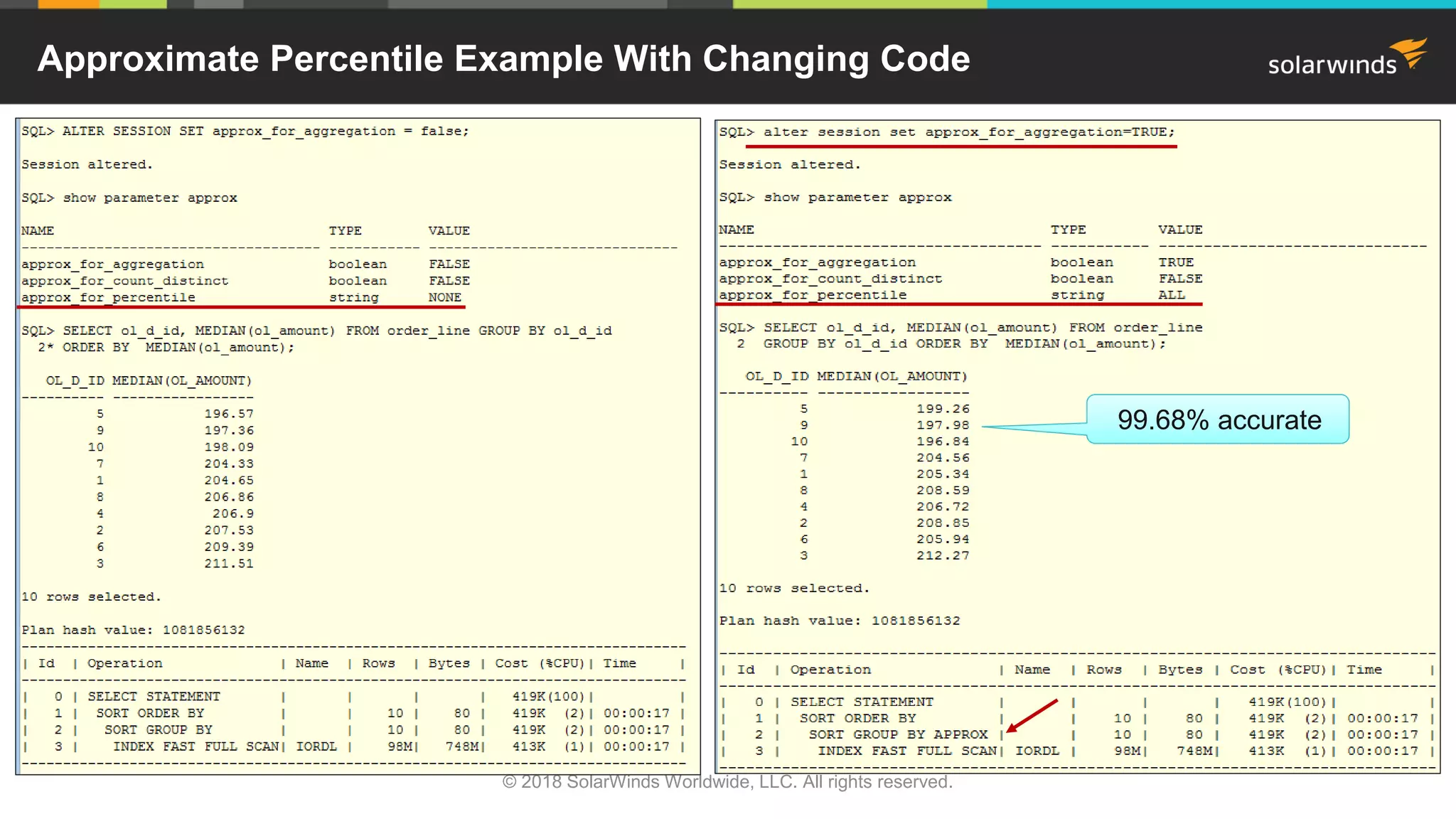The image size is (1456, 819).
Task: Click the 'TYPE' column header in right panel
Action: (1069, 230)
